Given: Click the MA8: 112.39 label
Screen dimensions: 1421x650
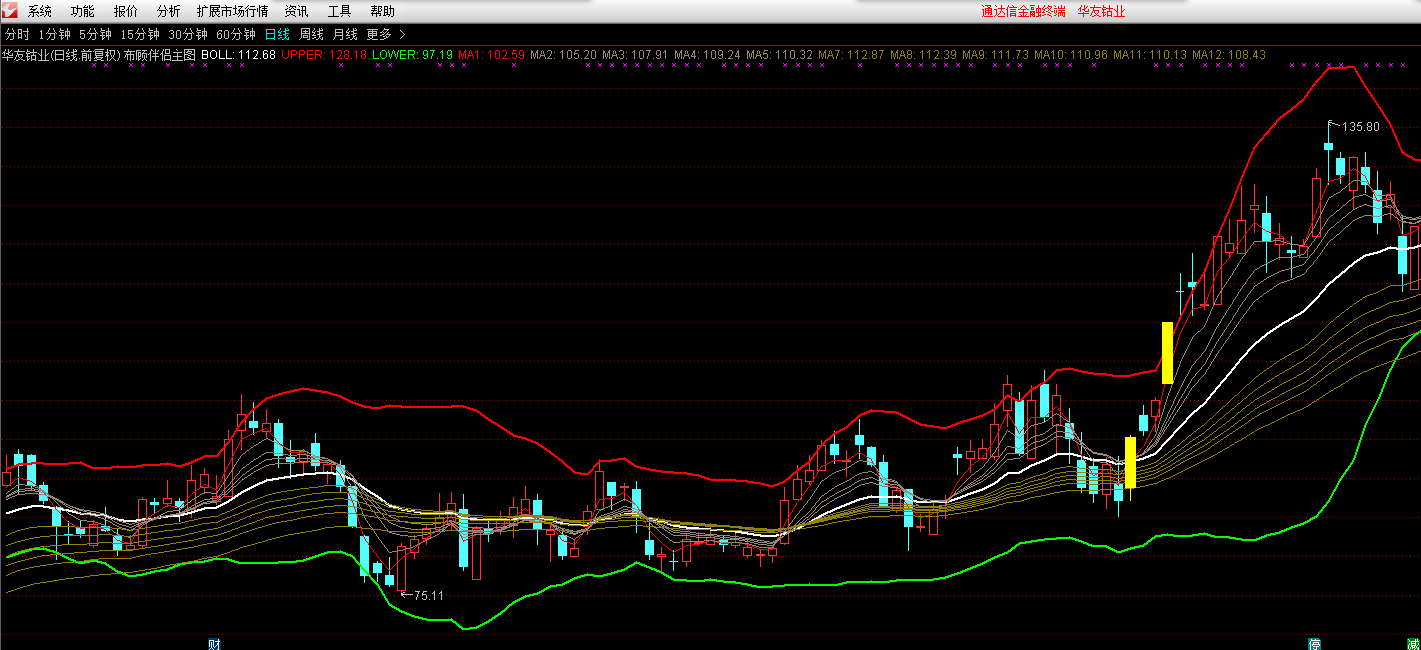Looking at the screenshot, I should (923, 55).
